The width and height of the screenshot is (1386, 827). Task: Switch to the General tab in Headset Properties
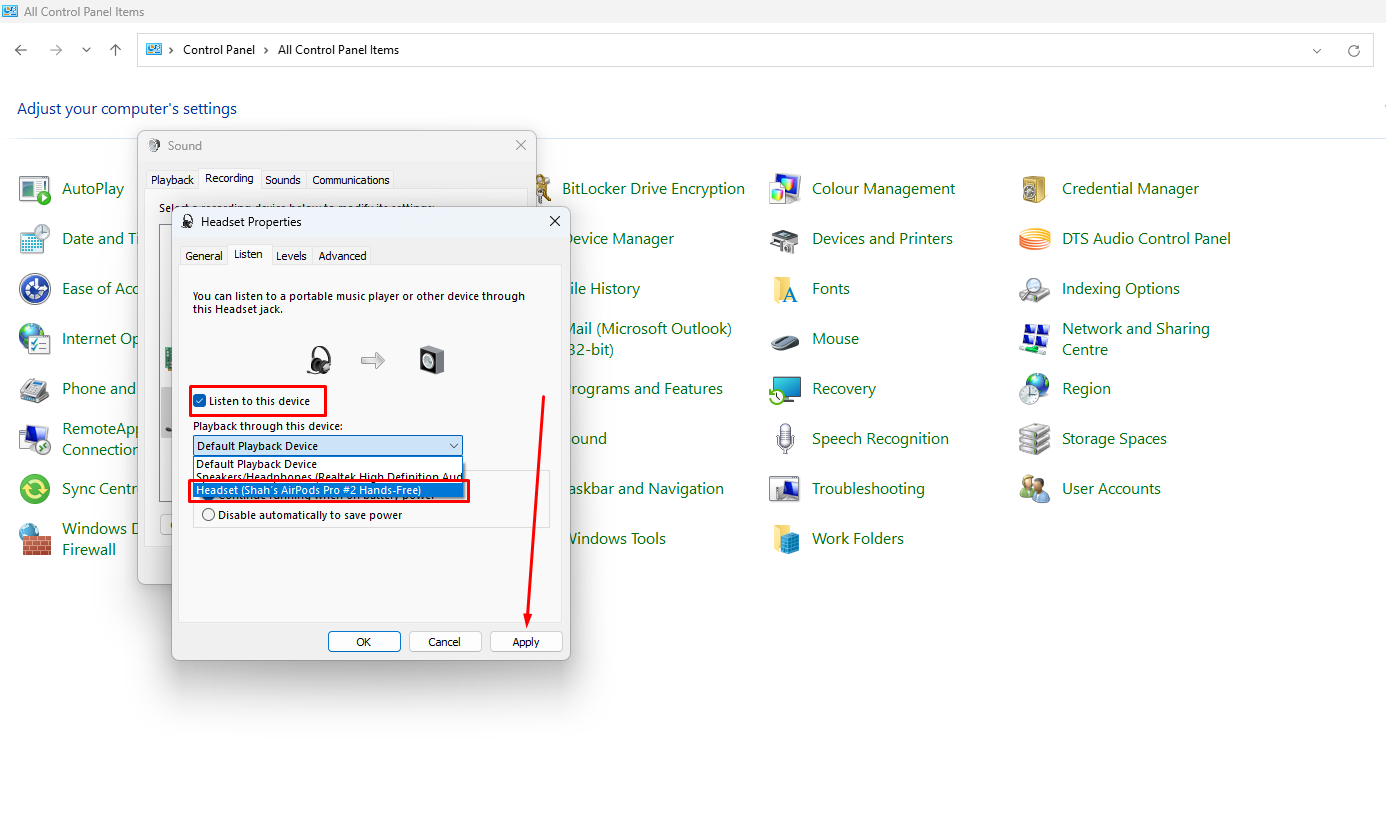pyautogui.click(x=204, y=256)
